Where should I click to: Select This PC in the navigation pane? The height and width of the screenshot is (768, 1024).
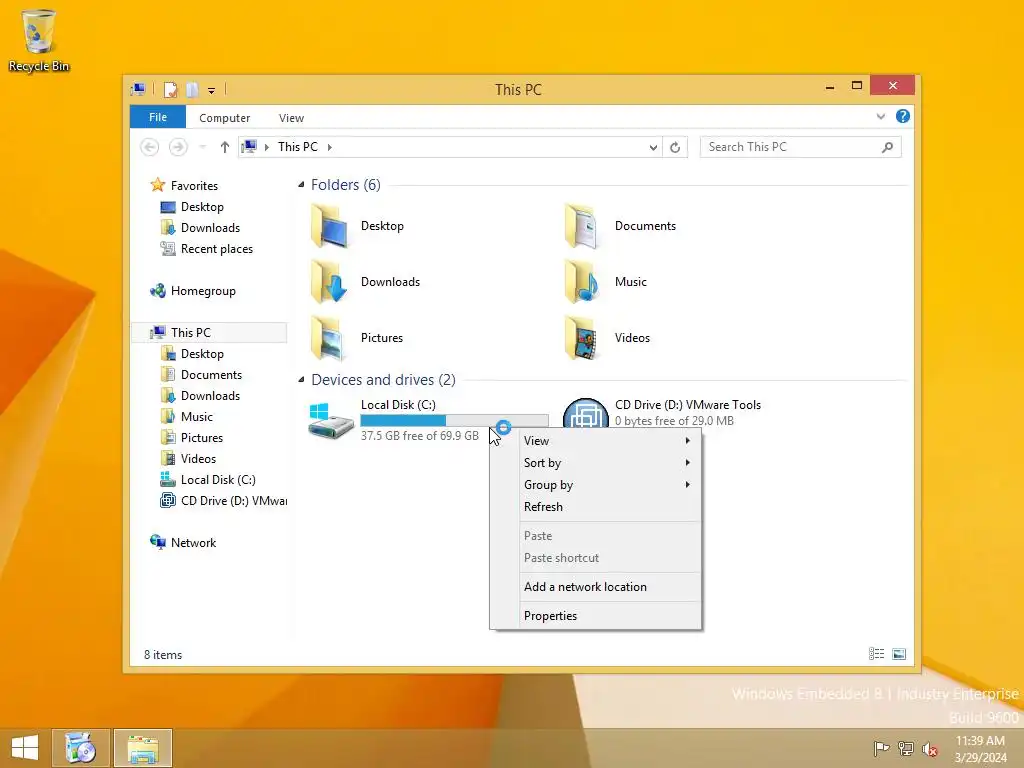191,332
